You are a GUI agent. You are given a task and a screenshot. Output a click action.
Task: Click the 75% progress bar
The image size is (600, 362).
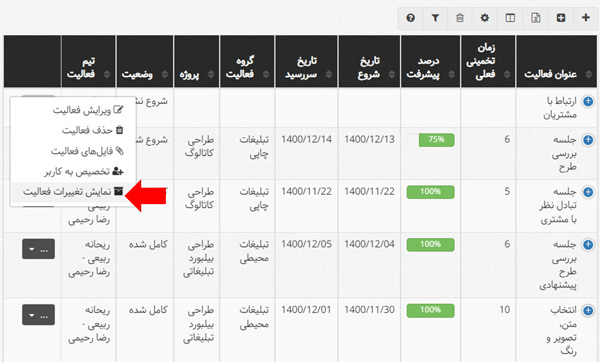(430, 140)
